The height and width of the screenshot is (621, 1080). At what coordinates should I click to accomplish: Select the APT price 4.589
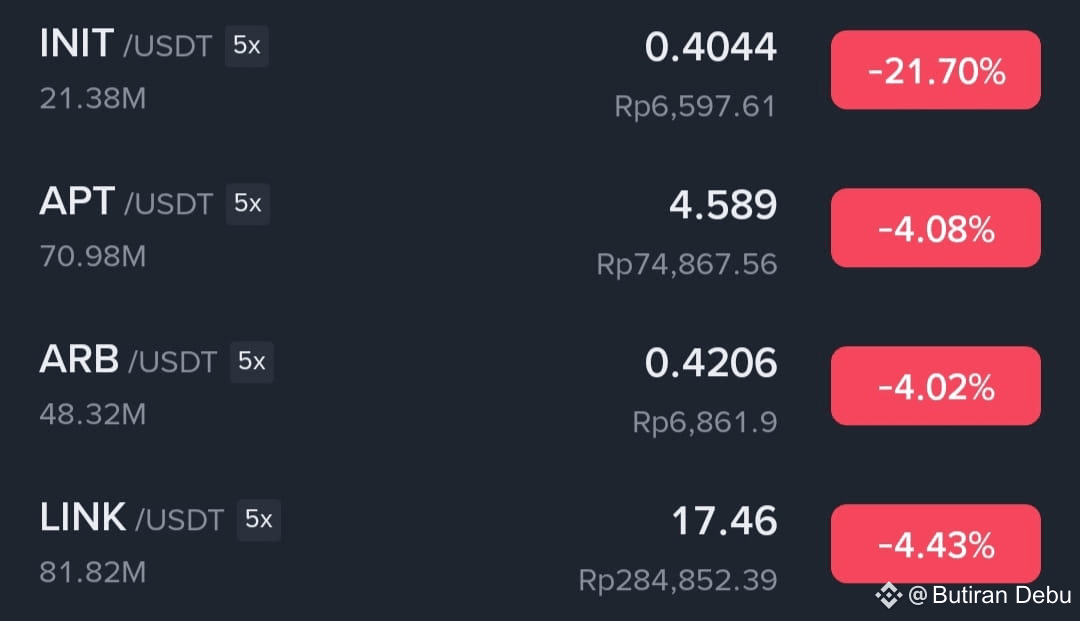723,205
